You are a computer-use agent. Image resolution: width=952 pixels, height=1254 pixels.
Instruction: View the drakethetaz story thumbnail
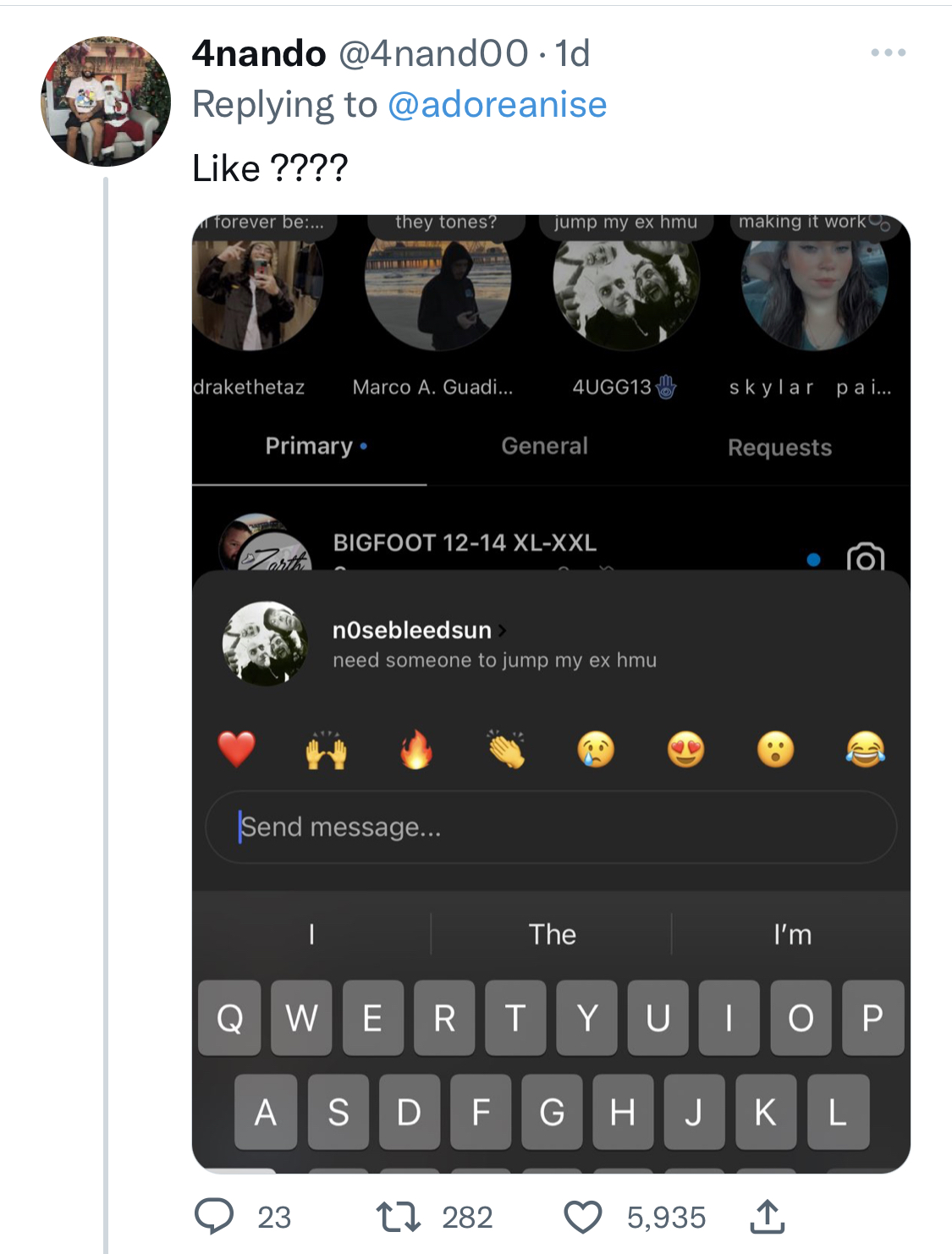pos(256,292)
